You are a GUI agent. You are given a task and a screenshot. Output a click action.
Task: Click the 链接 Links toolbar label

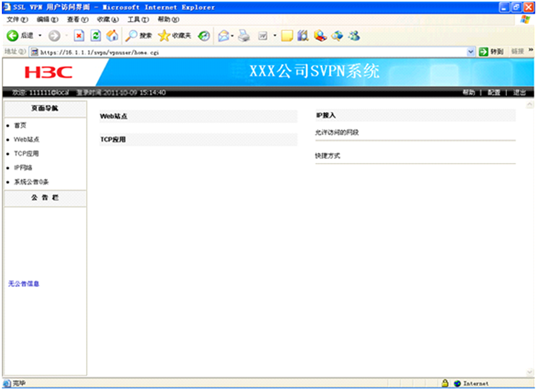point(517,52)
